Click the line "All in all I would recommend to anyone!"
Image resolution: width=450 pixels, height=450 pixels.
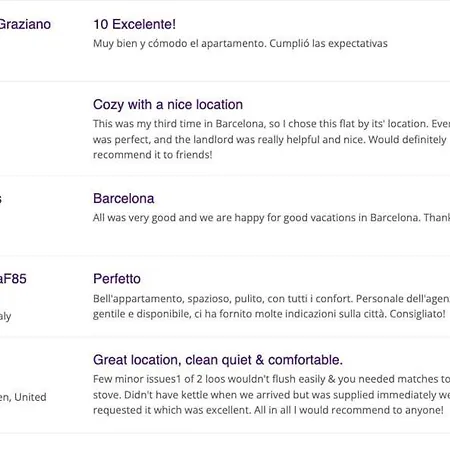[x=349, y=410]
